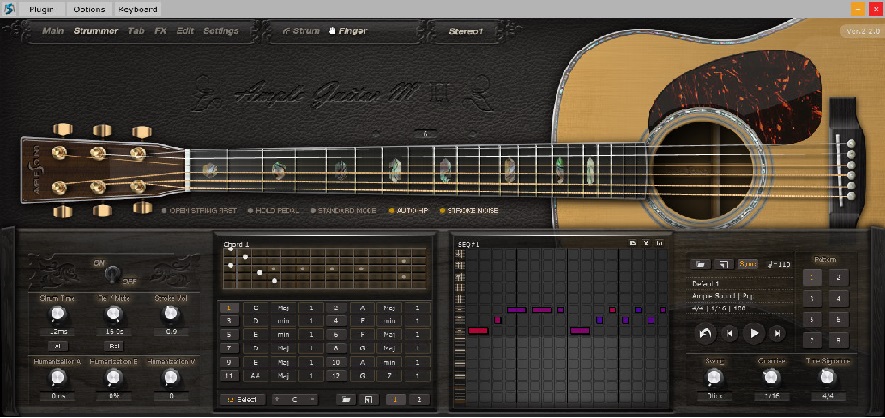The height and width of the screenshot is (418, 885).
Task: Open chord slot 11 root note
Action: pos(256,376)
